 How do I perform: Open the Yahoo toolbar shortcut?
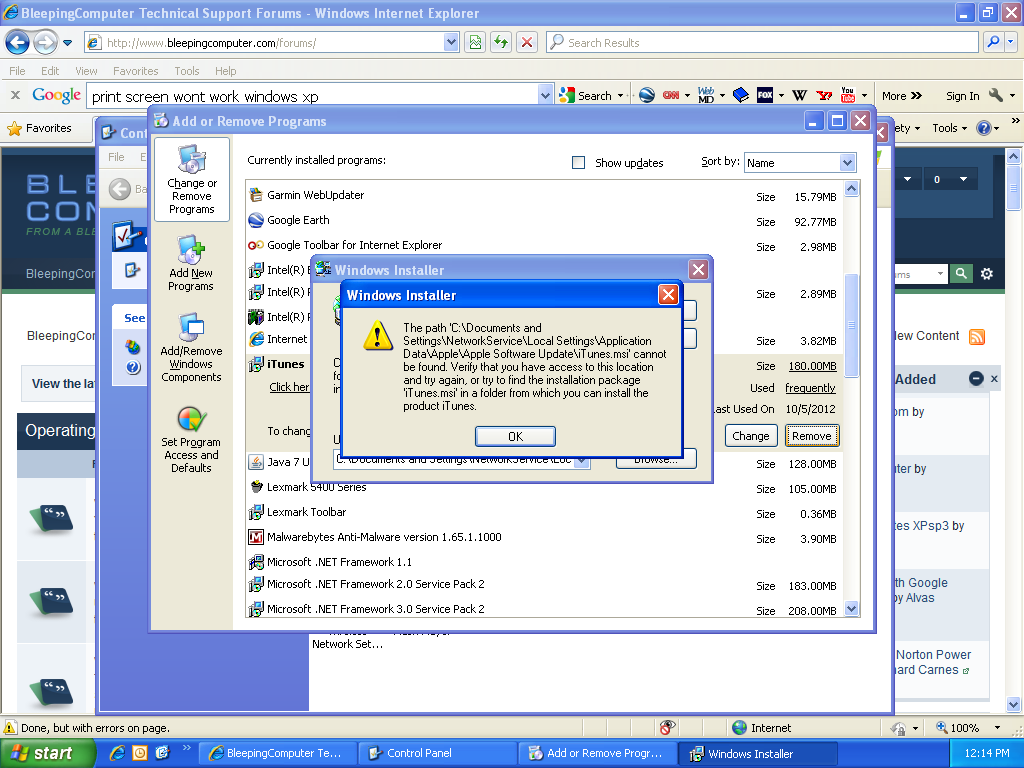824,95
